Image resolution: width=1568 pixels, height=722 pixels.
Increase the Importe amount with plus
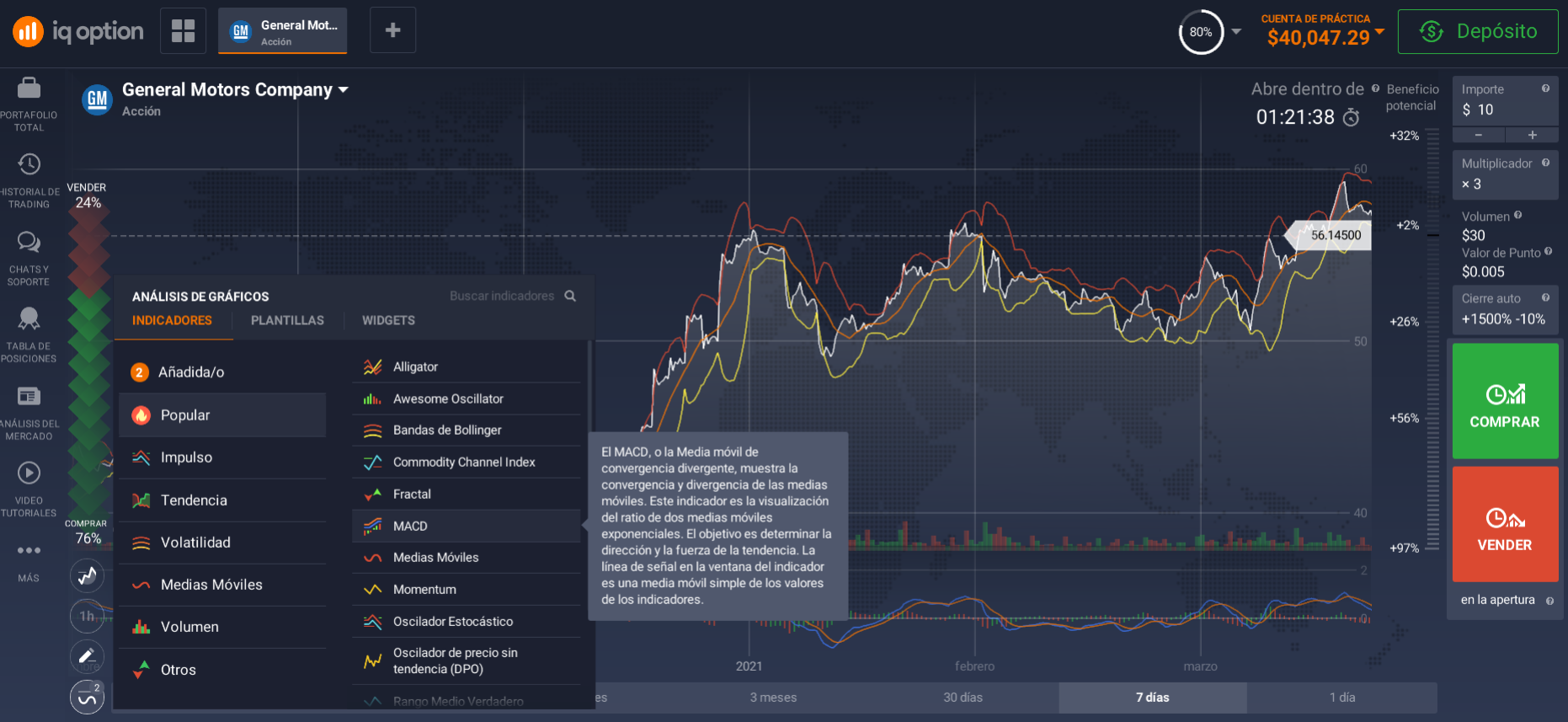pos(1533,135)
